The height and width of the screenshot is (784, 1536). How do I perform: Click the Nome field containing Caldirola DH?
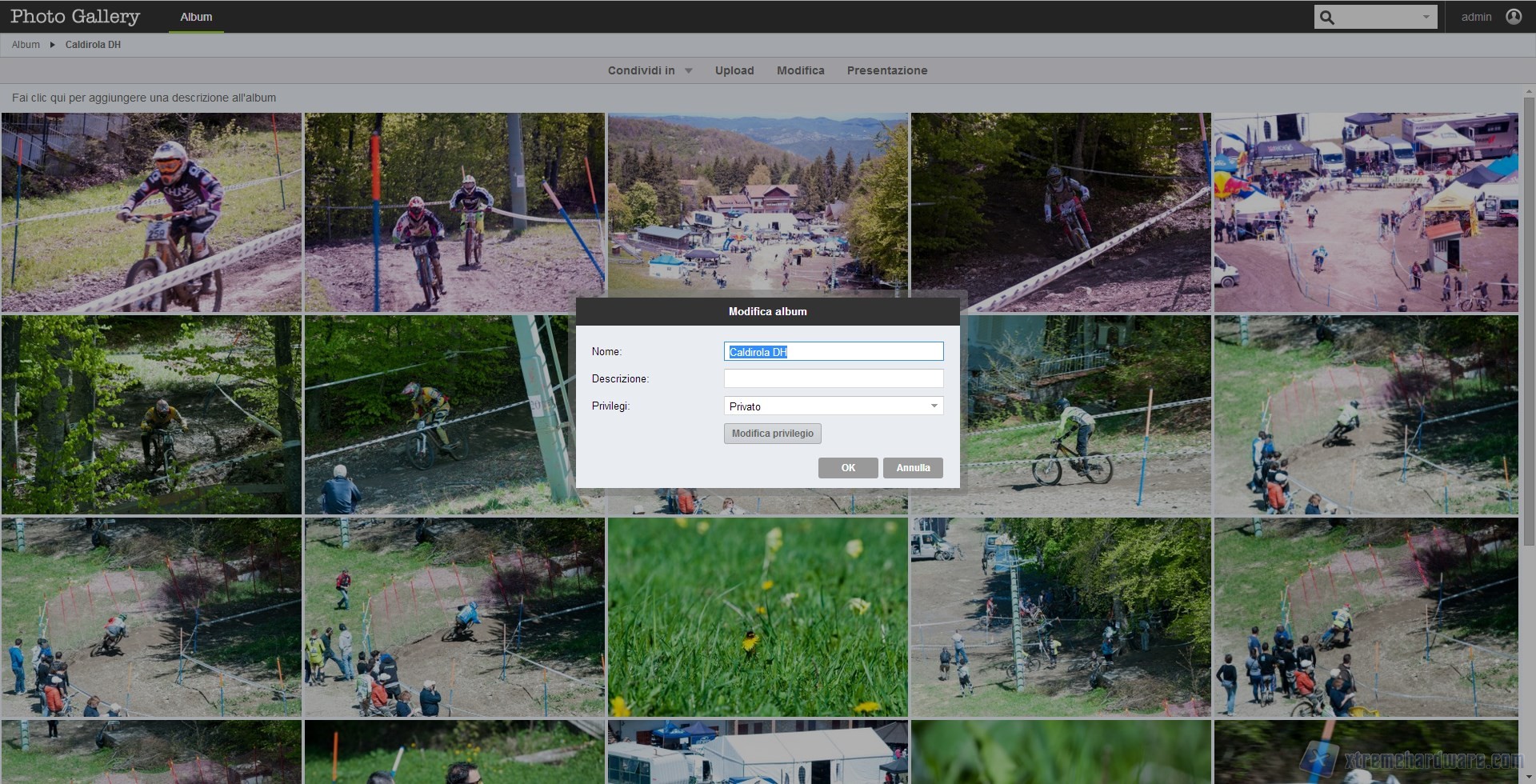(833, 352)
